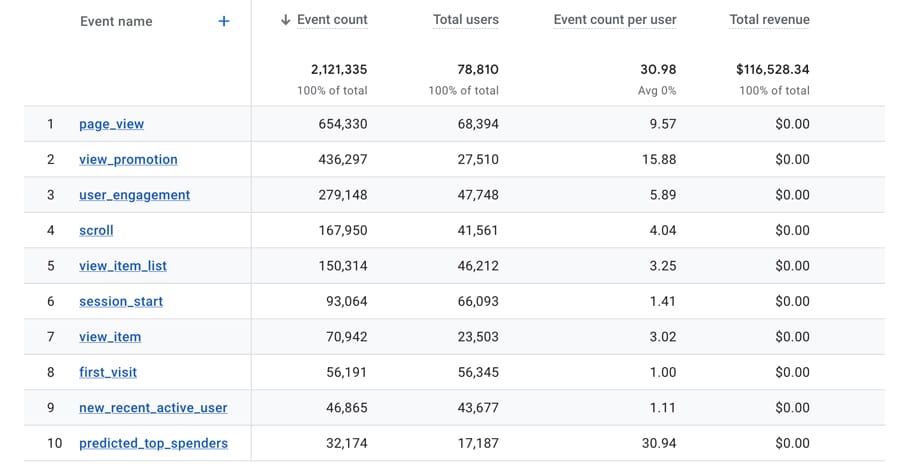This screenshot has width=912, height=465.
Task: Click the 1.00 per-user cell
Action: [663, 372]
